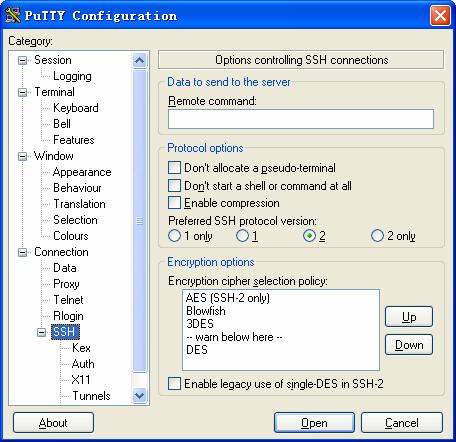Focus the Remote command input field

pyautogui.click(x=301, y=119)
